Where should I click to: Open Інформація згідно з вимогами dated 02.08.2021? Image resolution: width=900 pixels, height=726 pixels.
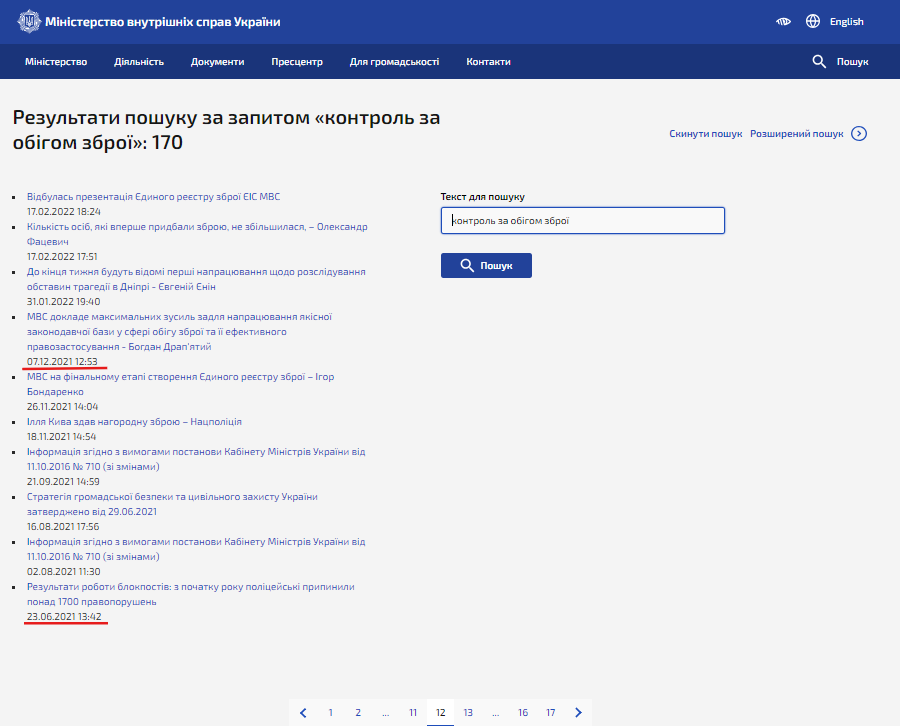[196, 549]
